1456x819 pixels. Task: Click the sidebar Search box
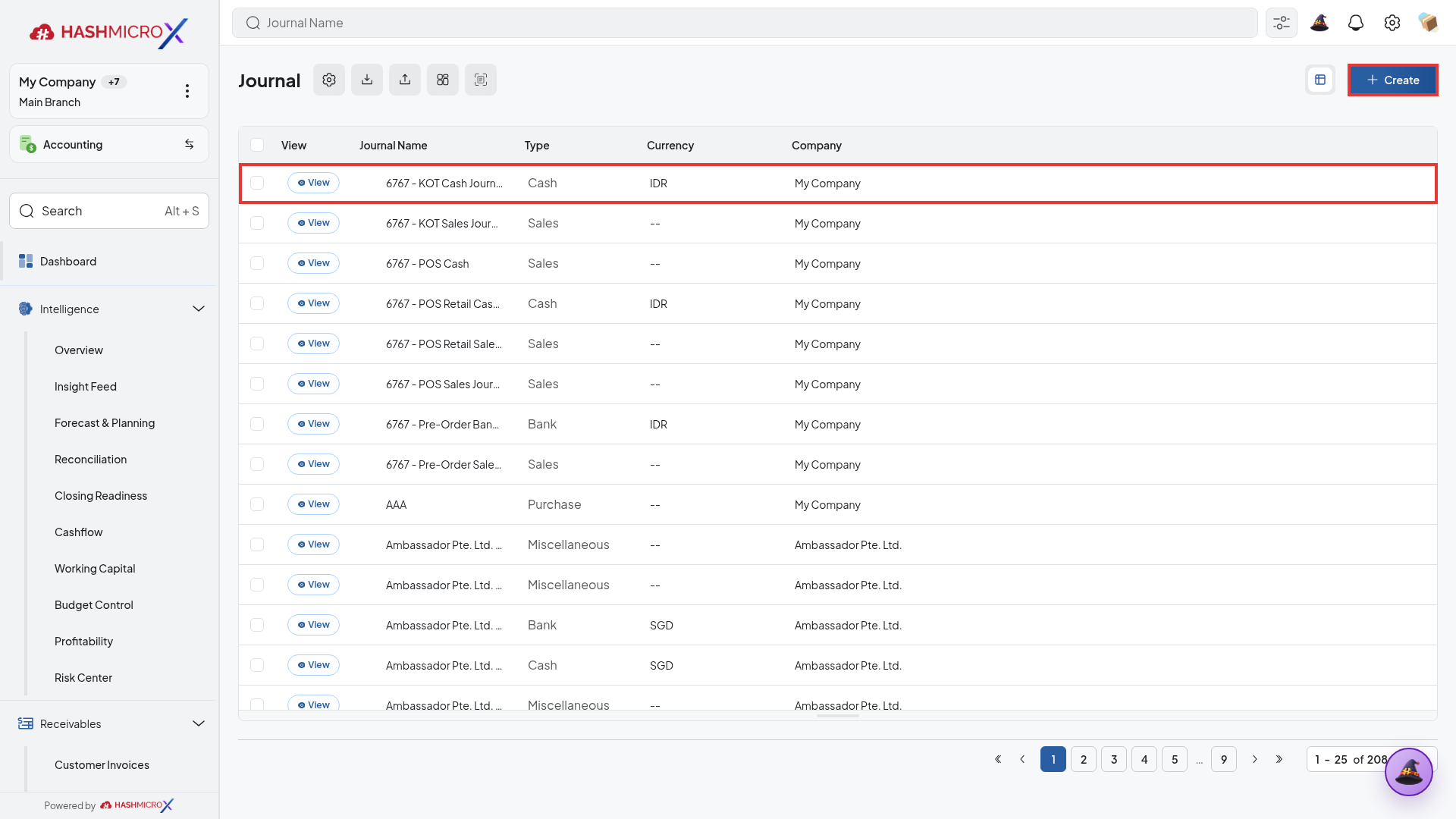click(109, 211)
